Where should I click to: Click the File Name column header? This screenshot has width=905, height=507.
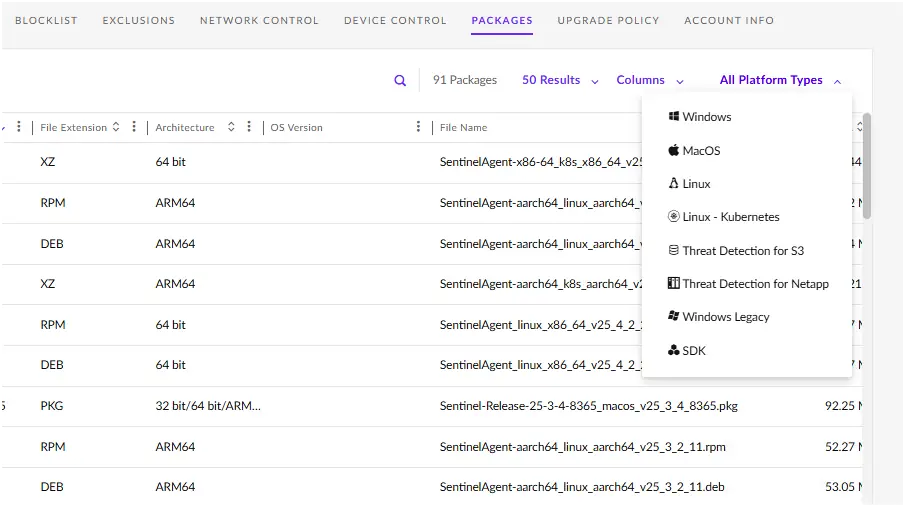coord(463,128)
